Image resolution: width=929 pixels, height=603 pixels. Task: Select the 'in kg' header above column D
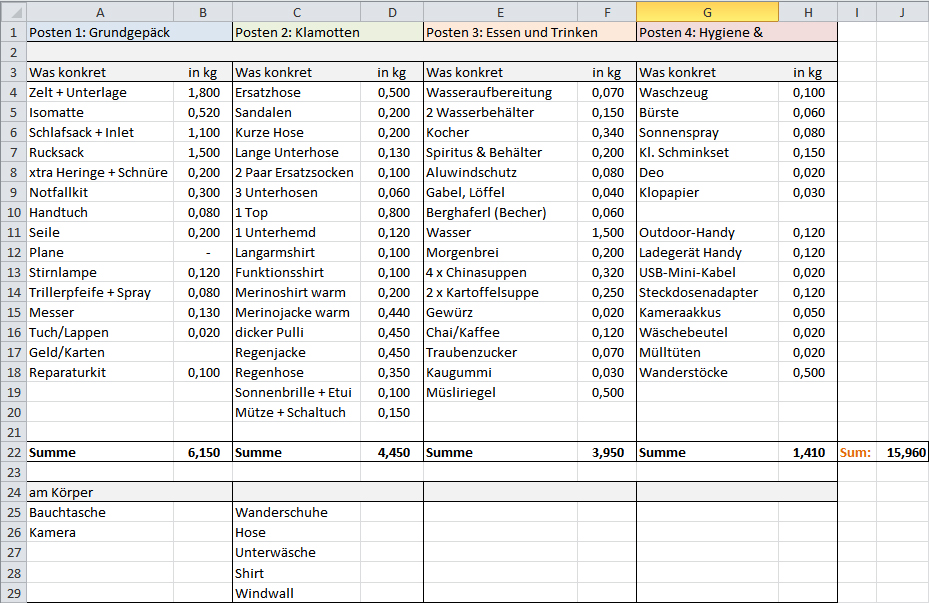coord(392,72)
